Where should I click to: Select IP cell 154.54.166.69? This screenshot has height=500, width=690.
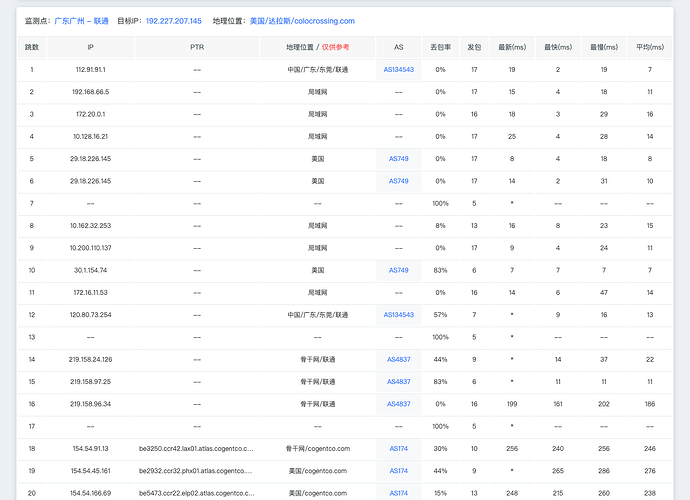click(91, 493)
